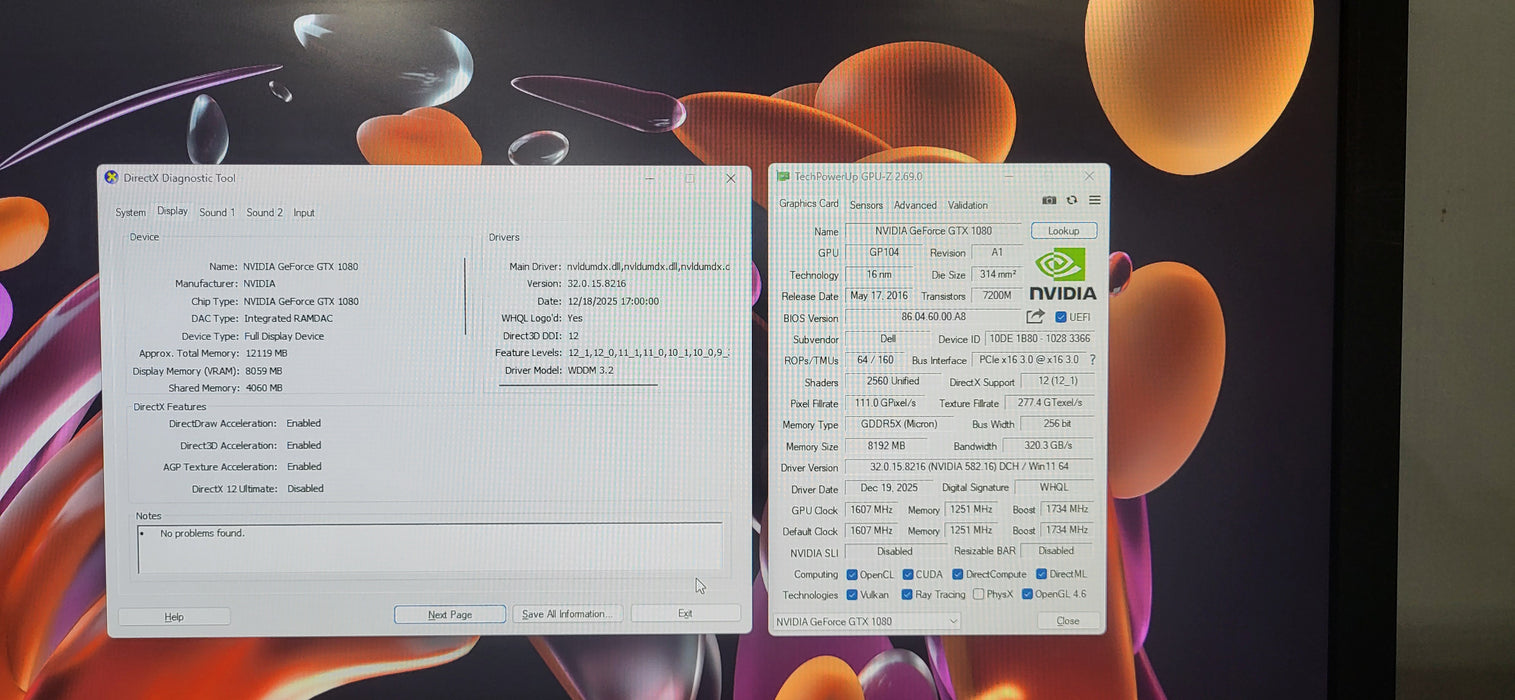The width and height of the screenshot is (1515, 700).
Task: Click the Lookup button in GPU-Z
Action: click(1063, 231)
